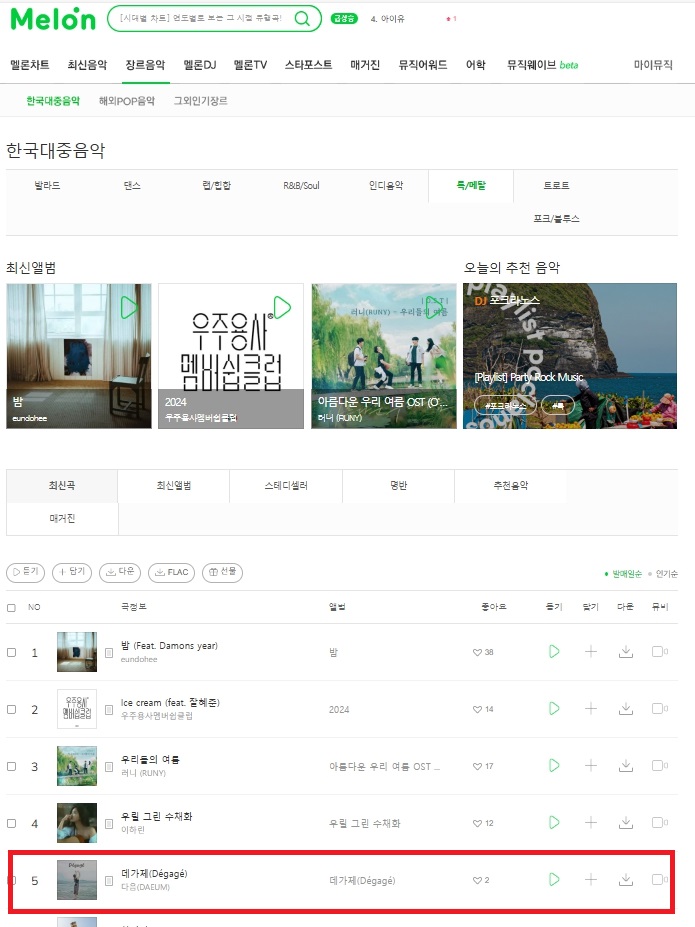The width and height of the screenshot is (695, 927).
Task: Select the 인기순 sort option
Action: pyautogui.click(x=666, y=573)
